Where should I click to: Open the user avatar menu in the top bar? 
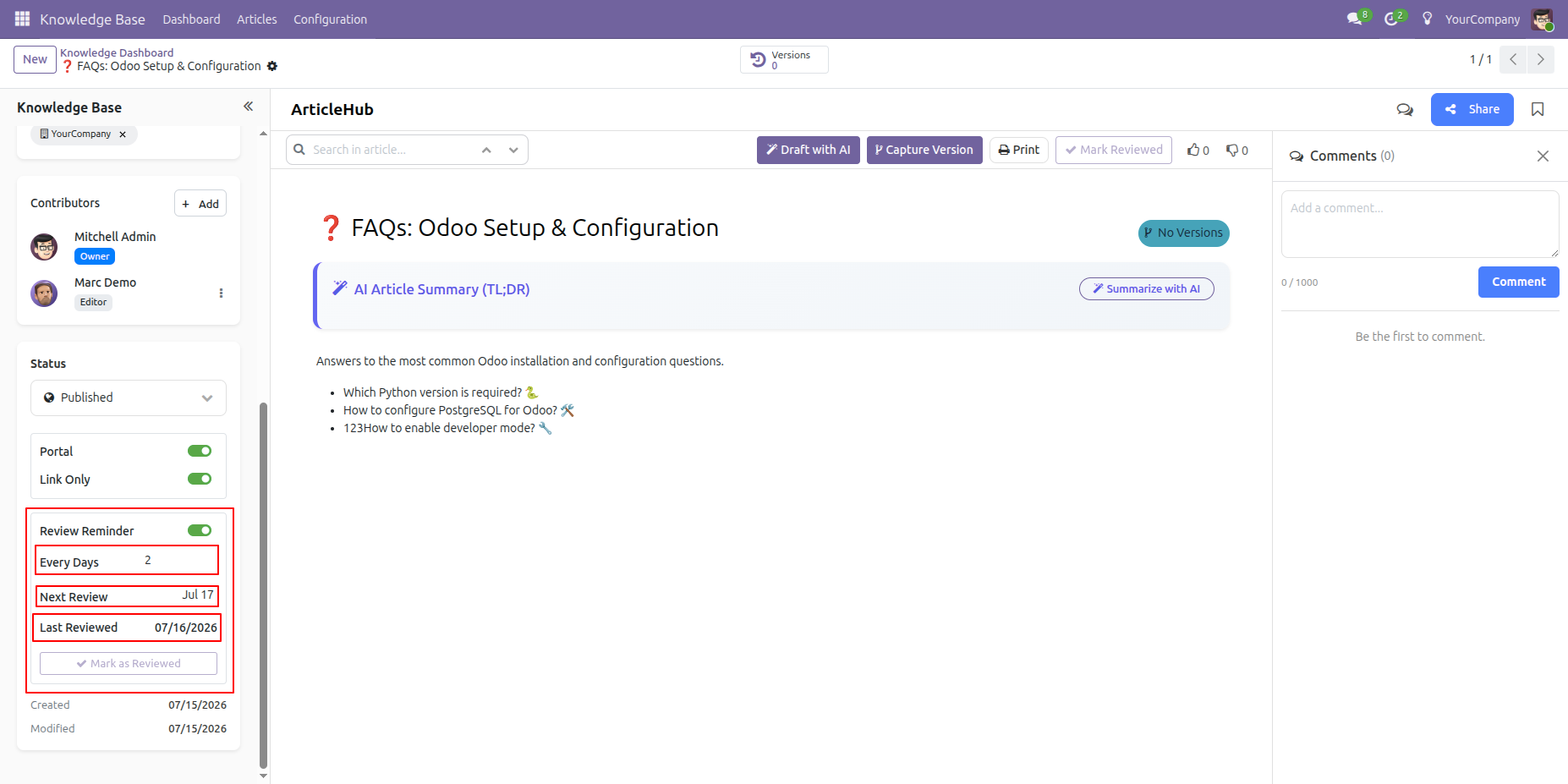pyautogui.click(x=1543, y=19)
